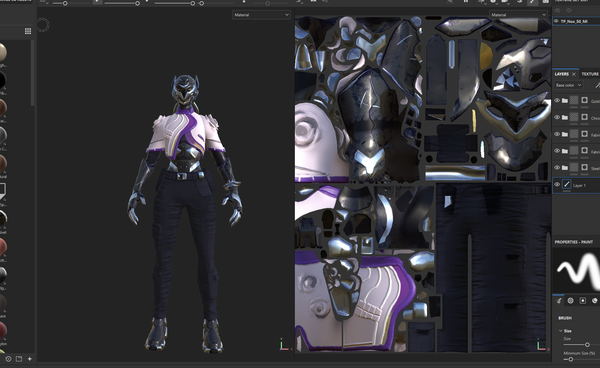Viewport: 600px width, 368px height.
Task: Hide the Gold folder layer
Action: click(557, 101)
